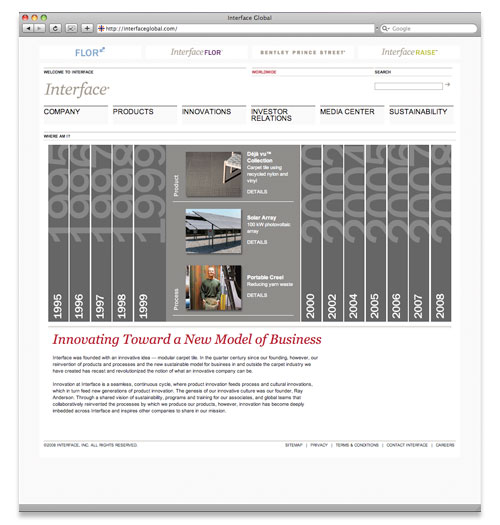The image size is (500, 525).
Task: Click the Google search field in the toolbar
Action: coord(429,28)
